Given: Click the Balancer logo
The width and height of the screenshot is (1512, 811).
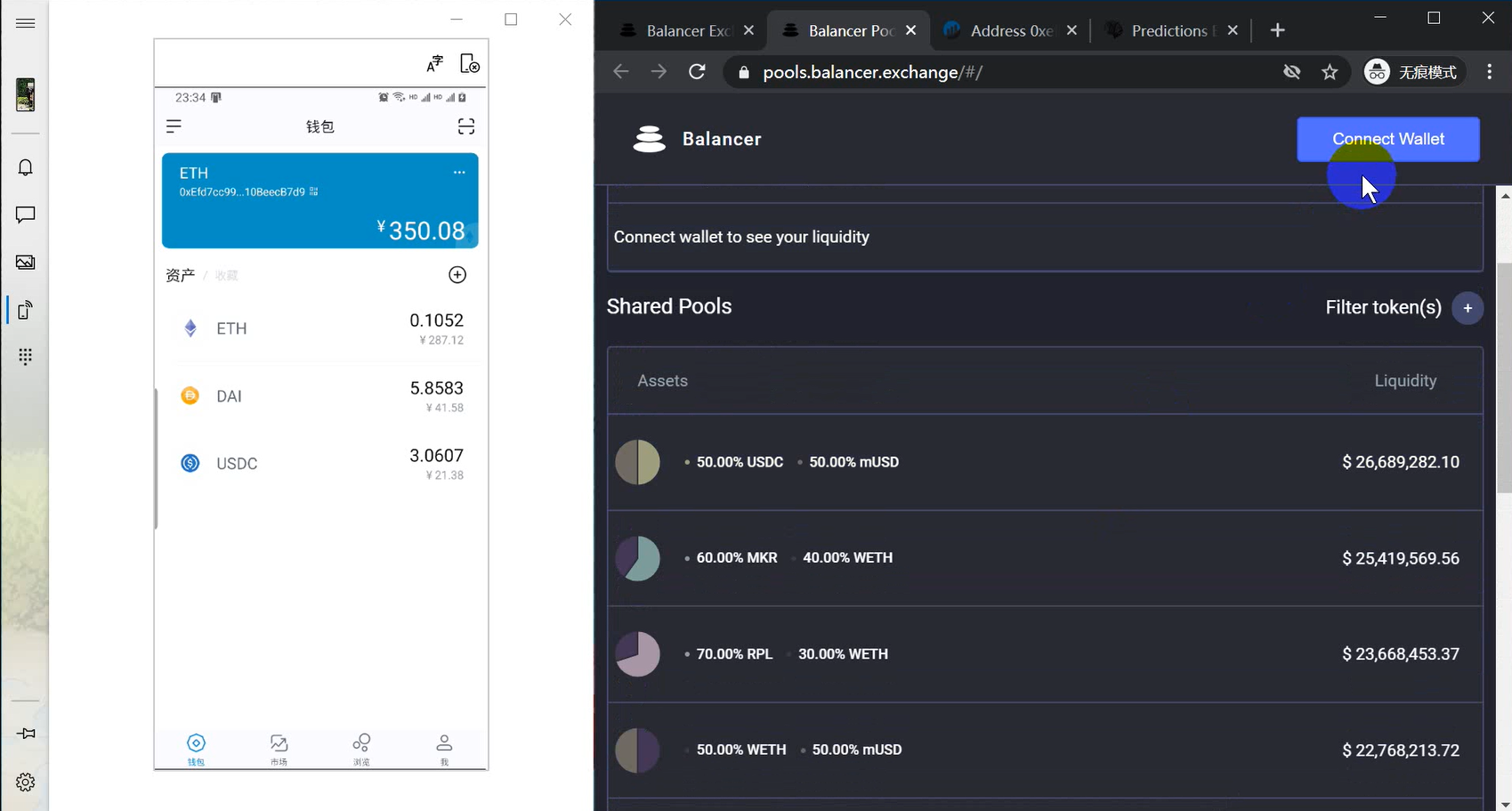Looking at the screenshot, I should pos(698,139).
